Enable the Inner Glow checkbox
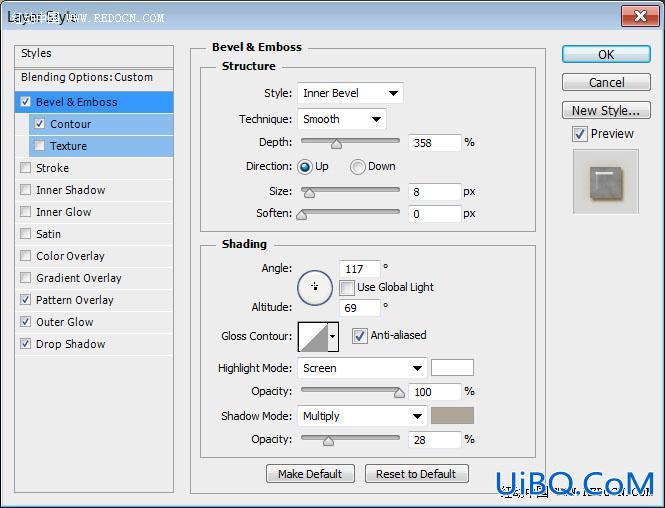The height and width of the screenshot is (508, 665). (25, 212)
